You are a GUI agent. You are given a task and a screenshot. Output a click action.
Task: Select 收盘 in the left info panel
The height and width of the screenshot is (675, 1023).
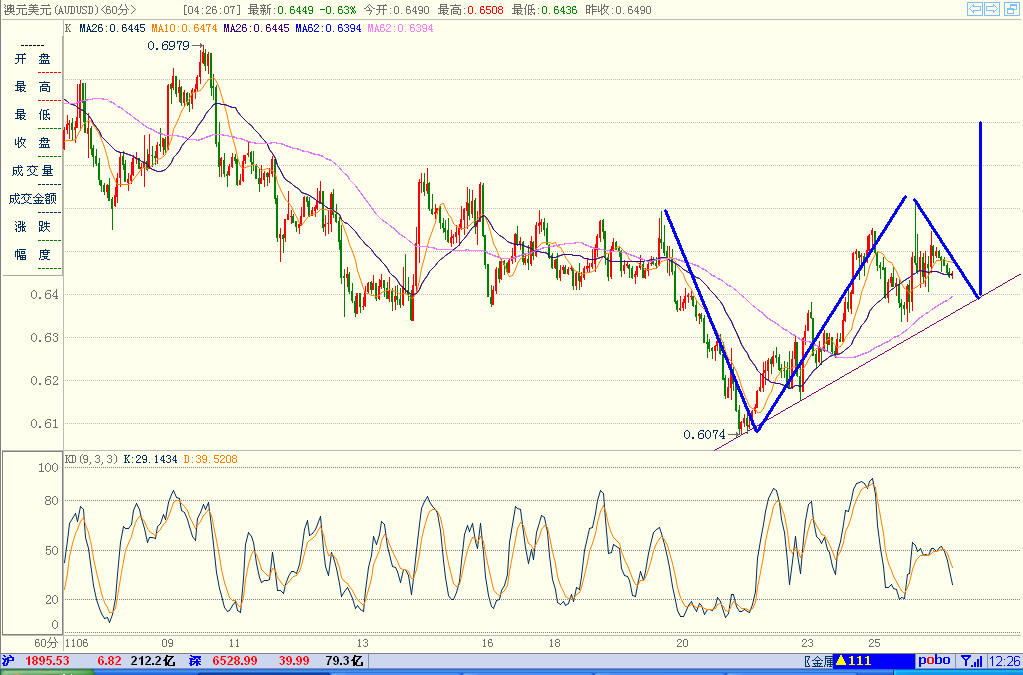[x=33, y=143]
